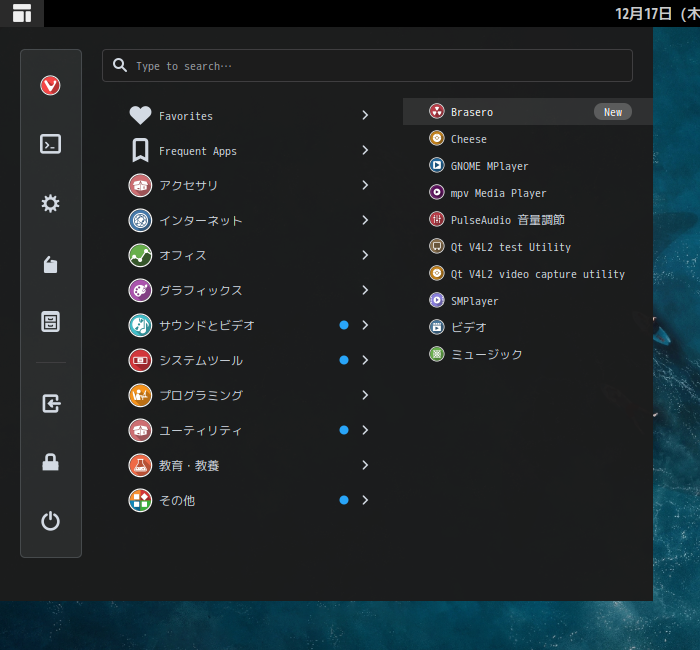This screenshot has height=650, width=700.
Task: Click the Type to search field
Action: pos(367,66)
